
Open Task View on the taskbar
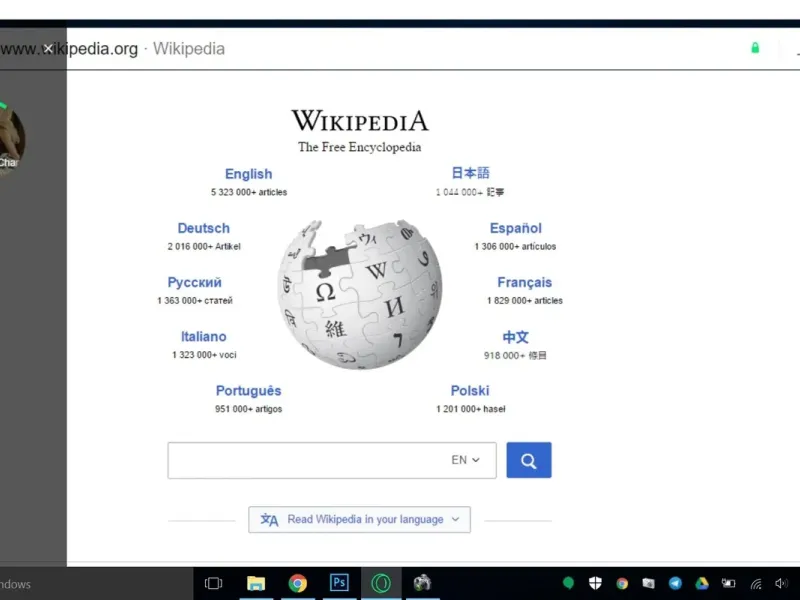pyautogui.click(x=213, y=583)
